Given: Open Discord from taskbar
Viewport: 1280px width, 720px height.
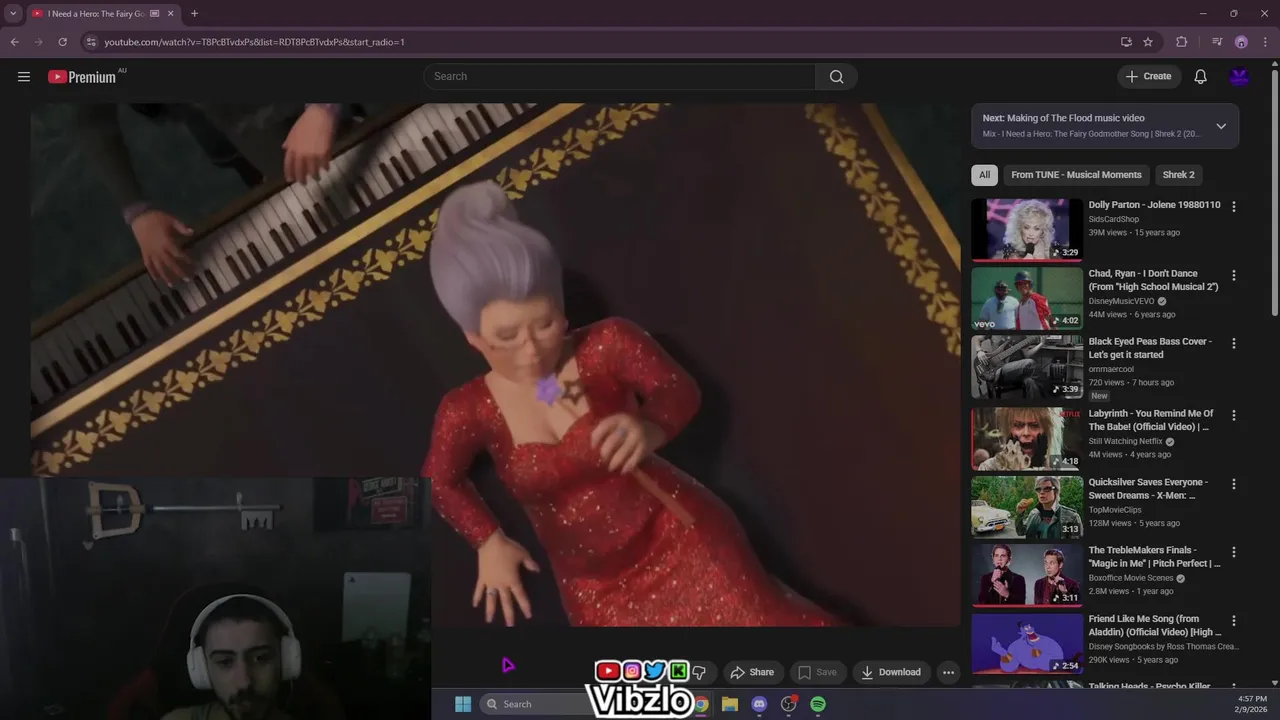Looking at the screenshot, I should tap(759, 704).
